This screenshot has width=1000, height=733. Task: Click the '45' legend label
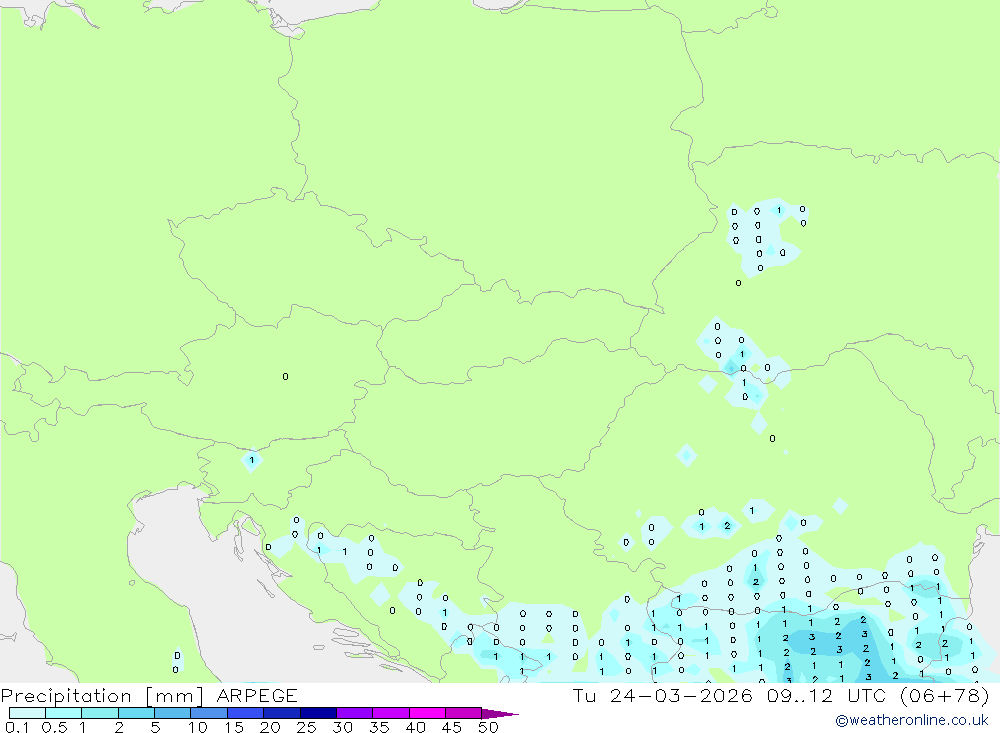(x=452, y=727)
